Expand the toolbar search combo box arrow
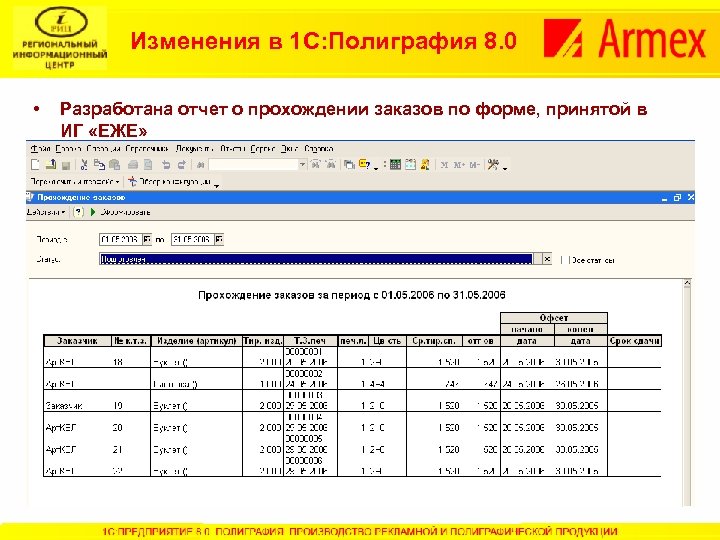720x540 pixels. point(303,164)
